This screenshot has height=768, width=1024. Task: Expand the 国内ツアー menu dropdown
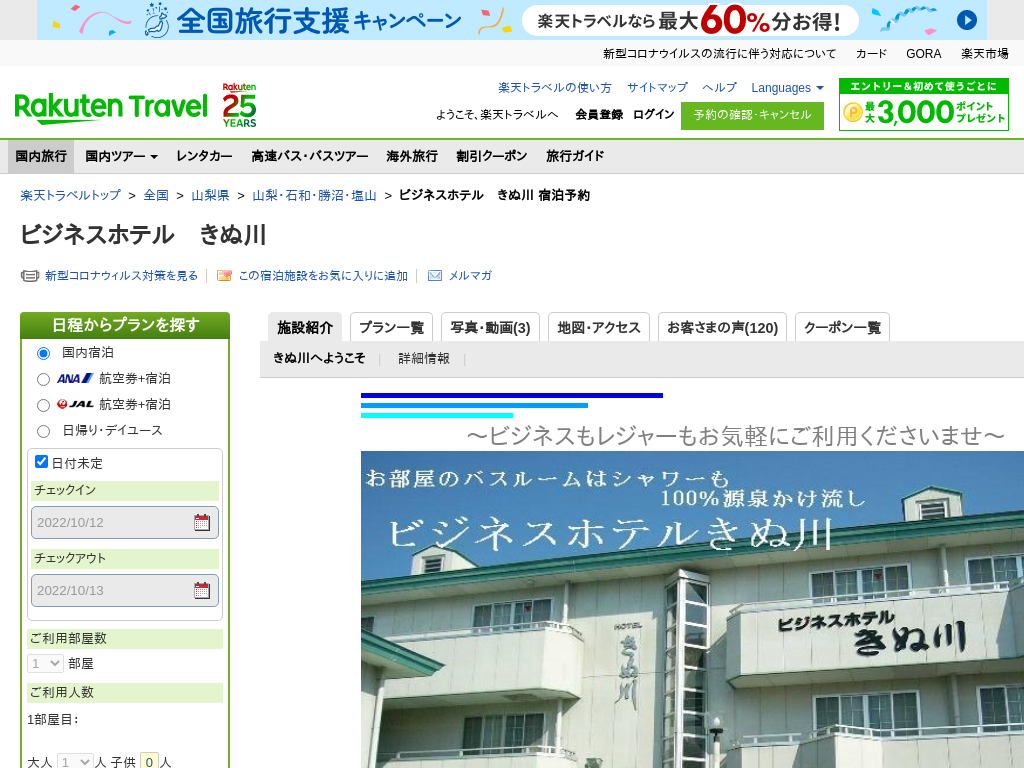point(121,156)
